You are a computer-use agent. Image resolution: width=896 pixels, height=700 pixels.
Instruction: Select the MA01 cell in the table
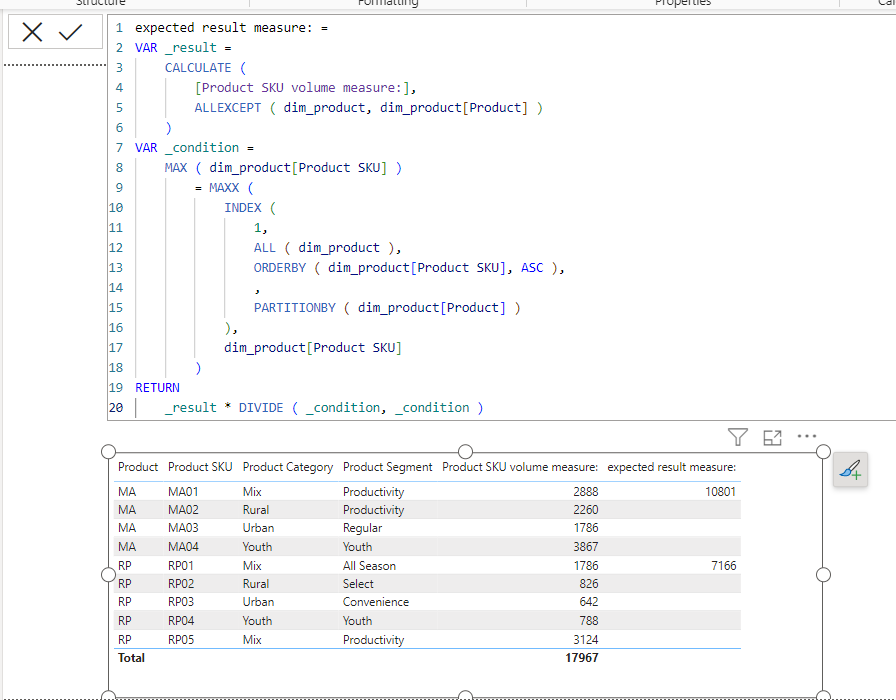click(183, 491)
